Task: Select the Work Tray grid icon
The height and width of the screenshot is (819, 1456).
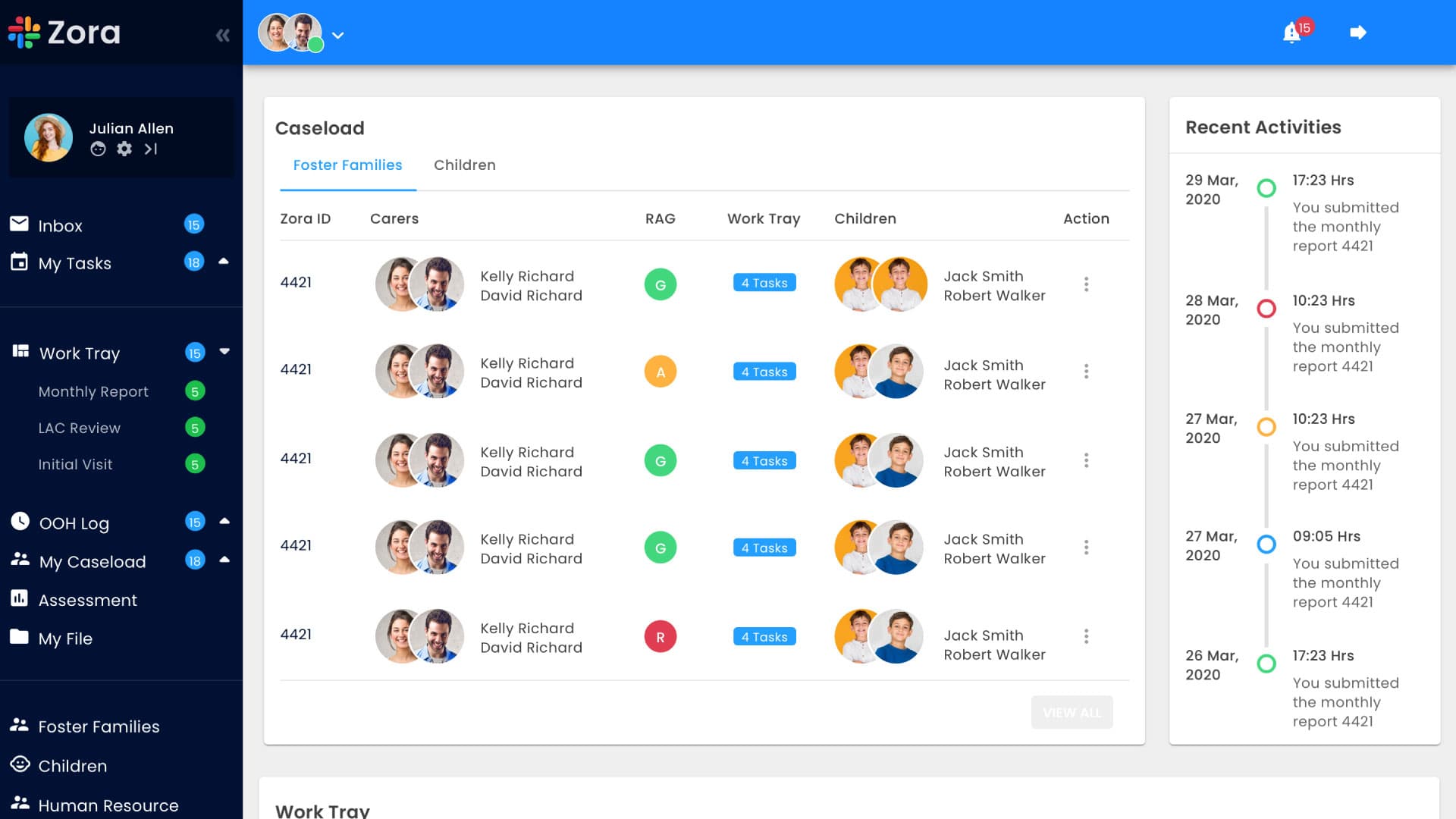Action: click(x=20, y=351)
